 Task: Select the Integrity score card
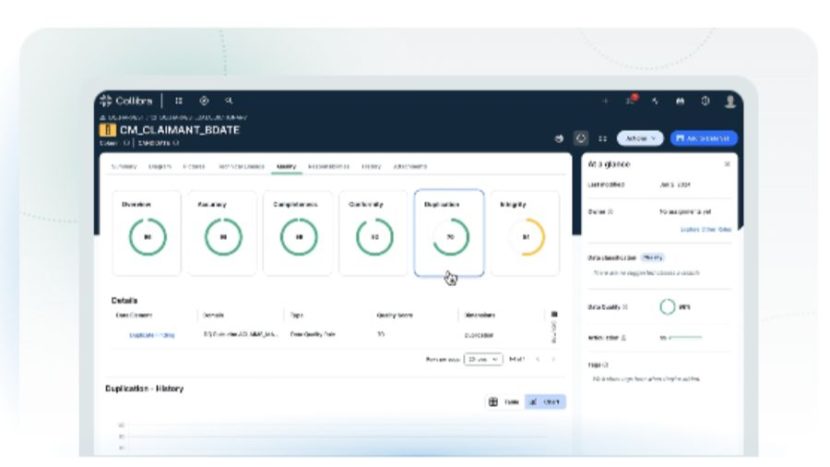(525, 233)
